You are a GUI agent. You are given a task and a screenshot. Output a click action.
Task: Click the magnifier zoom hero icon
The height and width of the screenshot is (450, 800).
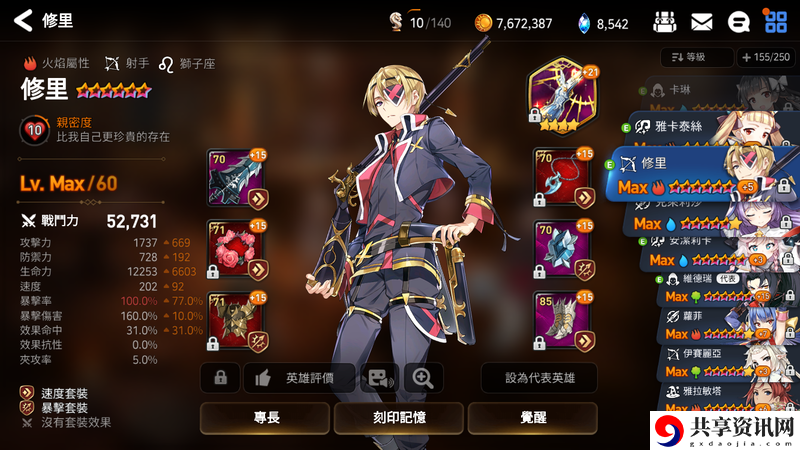pos(423,378)
